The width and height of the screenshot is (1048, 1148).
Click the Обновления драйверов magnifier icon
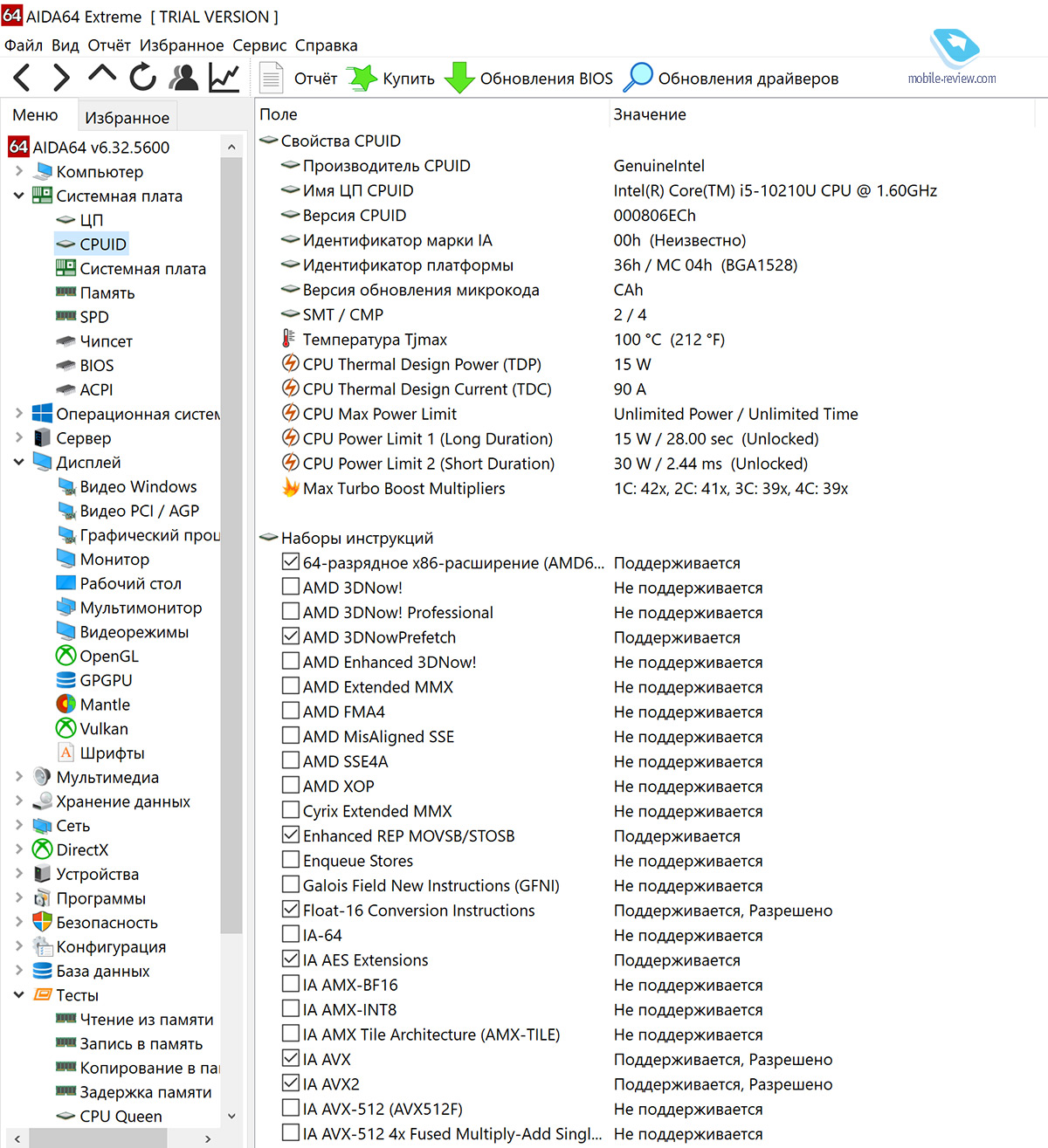click(x=638, y=78)
